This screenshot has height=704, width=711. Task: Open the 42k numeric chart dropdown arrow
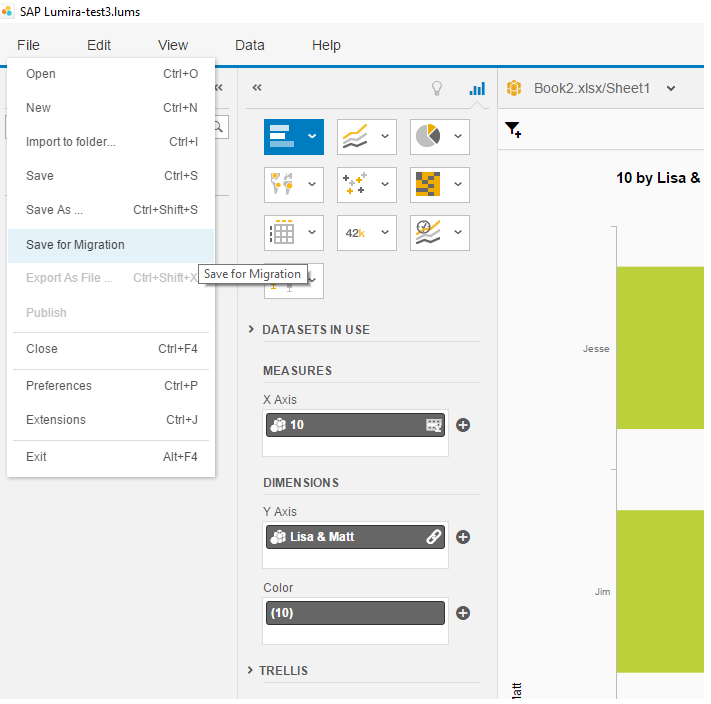(385, 232)
